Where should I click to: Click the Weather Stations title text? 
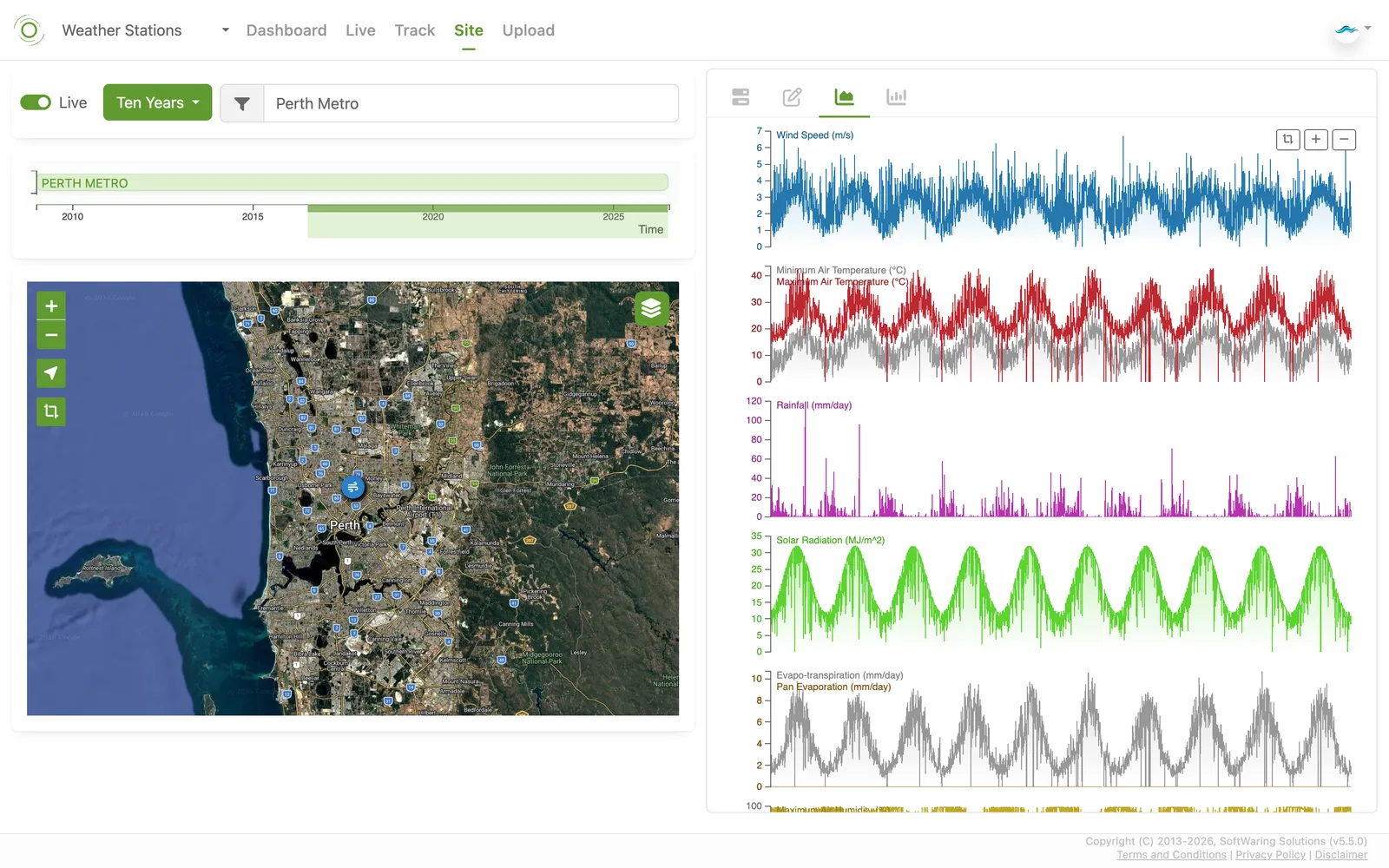pos(122,30)
